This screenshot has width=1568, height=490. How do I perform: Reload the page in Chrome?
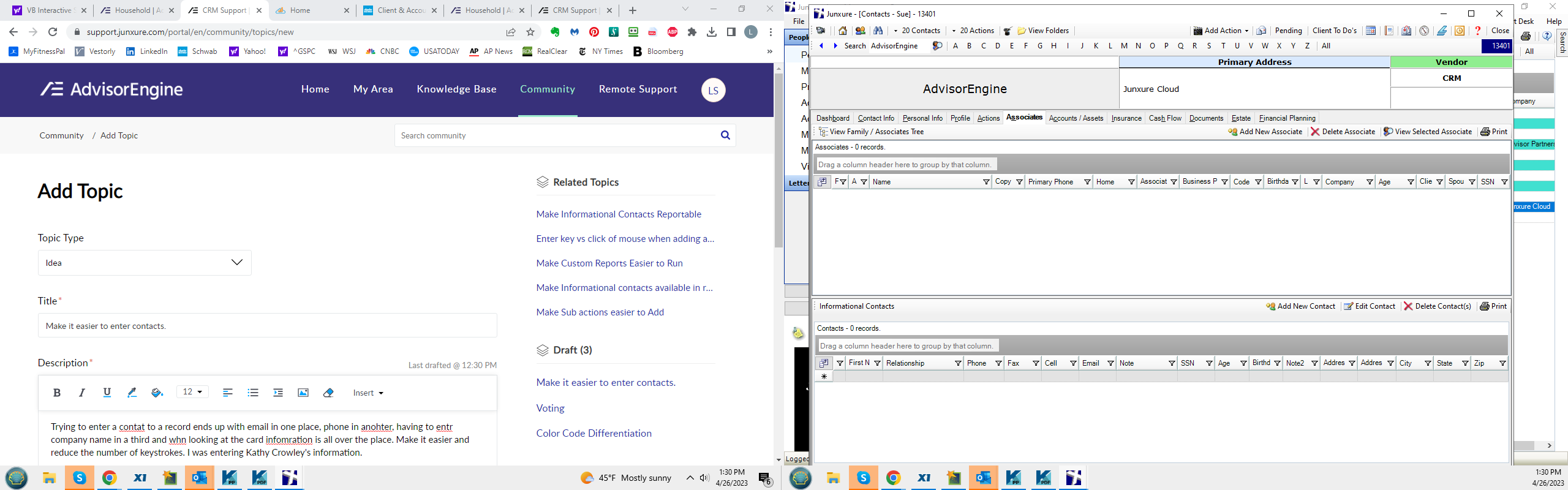(x=53, y=32)
